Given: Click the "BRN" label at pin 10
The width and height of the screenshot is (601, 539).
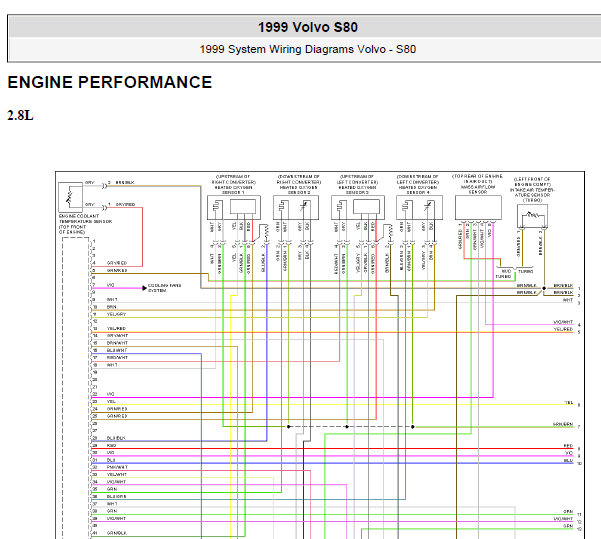Looking at the screenshot, I should point(111,307).
